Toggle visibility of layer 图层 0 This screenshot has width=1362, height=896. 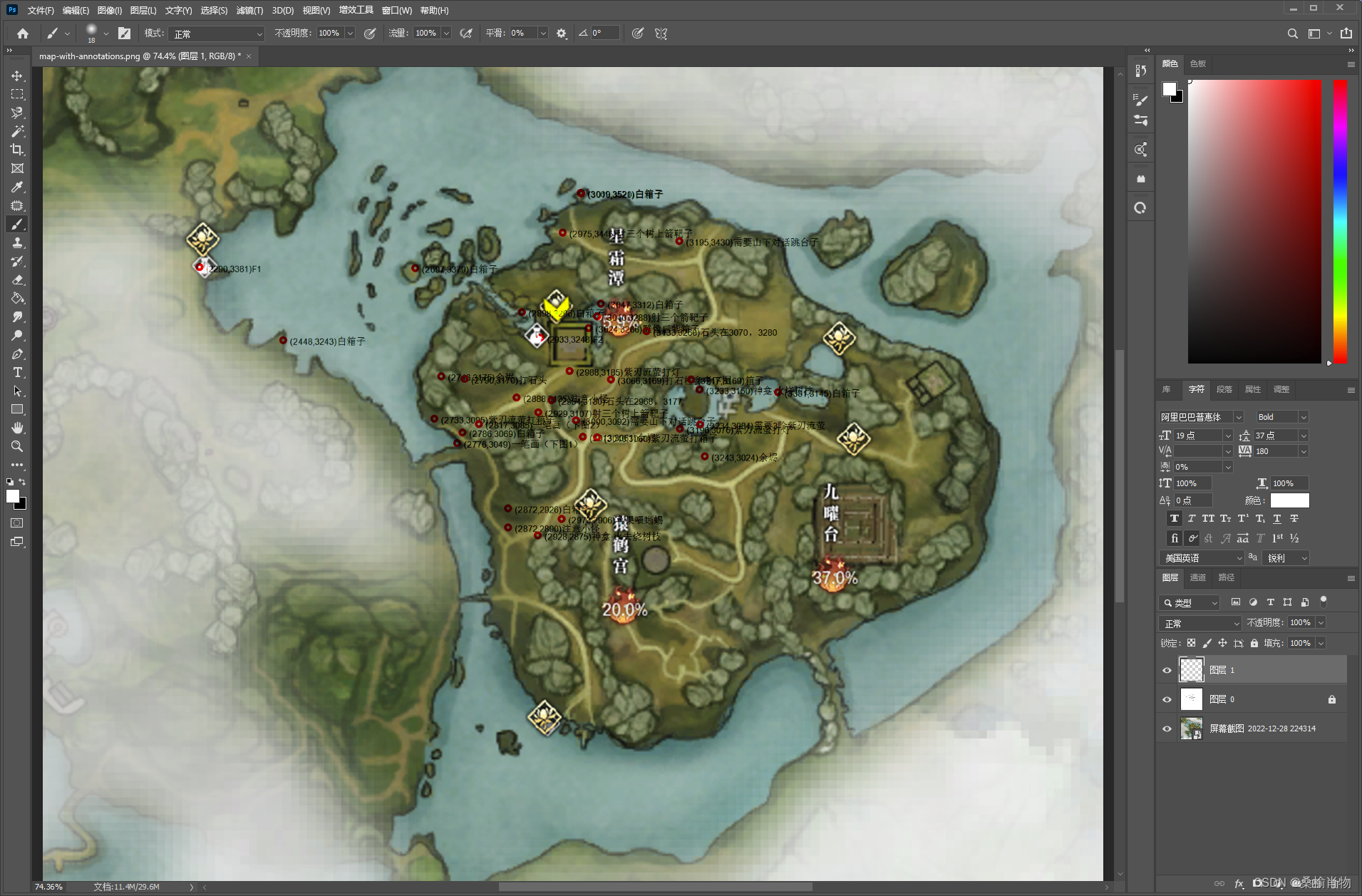1167,699
